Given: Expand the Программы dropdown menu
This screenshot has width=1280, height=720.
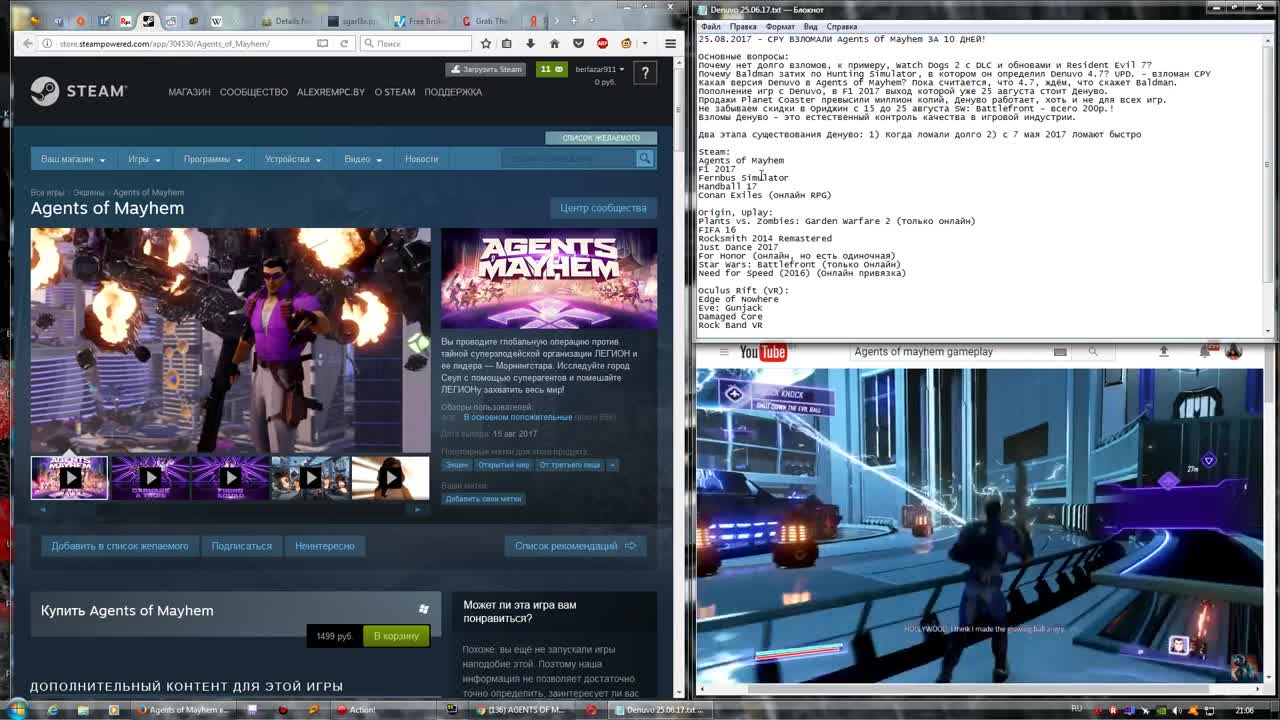Looking at the screenshot, I should click(212, 159).
